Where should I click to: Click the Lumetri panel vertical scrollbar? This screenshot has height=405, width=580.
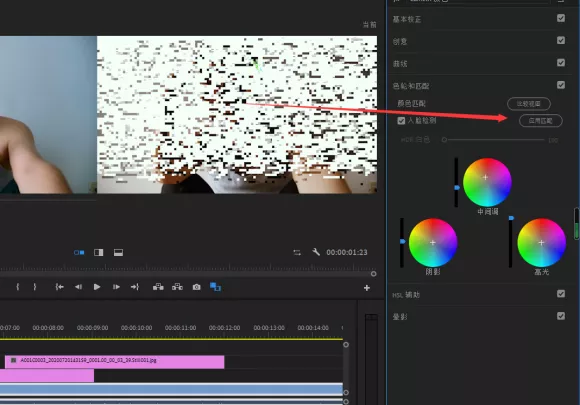576,223
